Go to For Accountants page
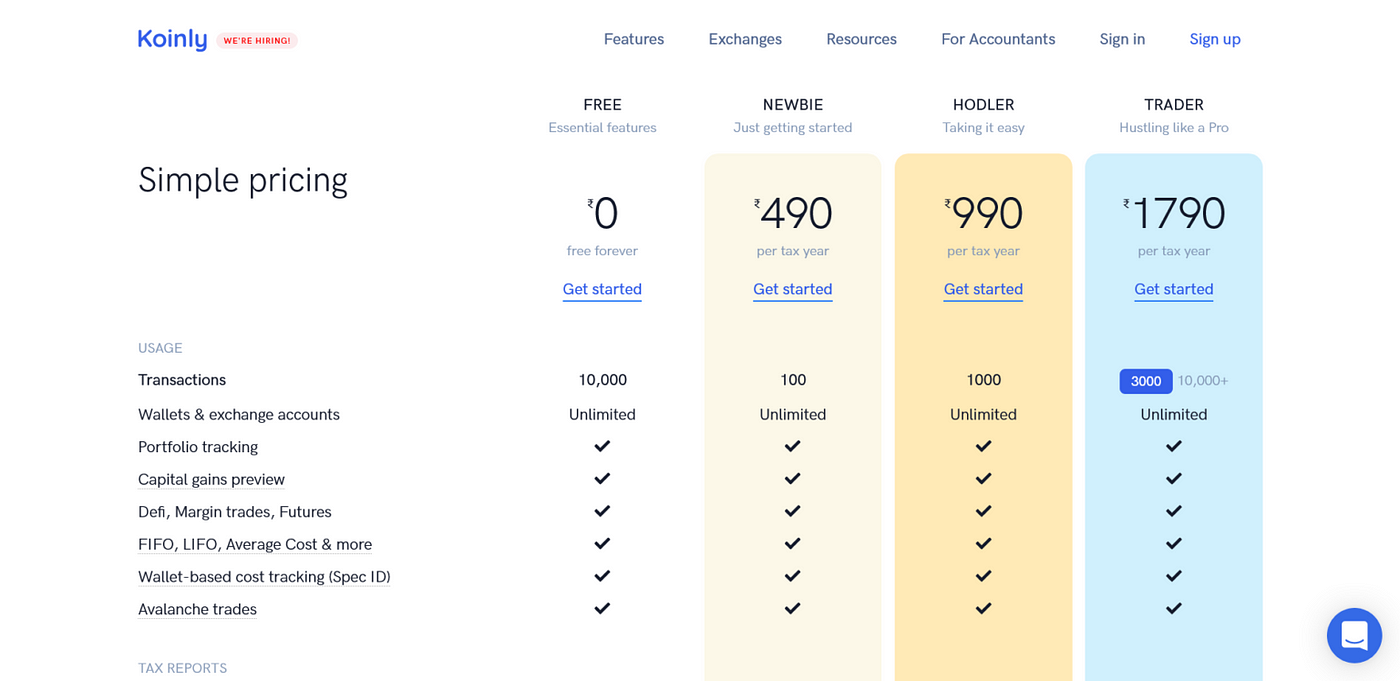 point(998,39)
